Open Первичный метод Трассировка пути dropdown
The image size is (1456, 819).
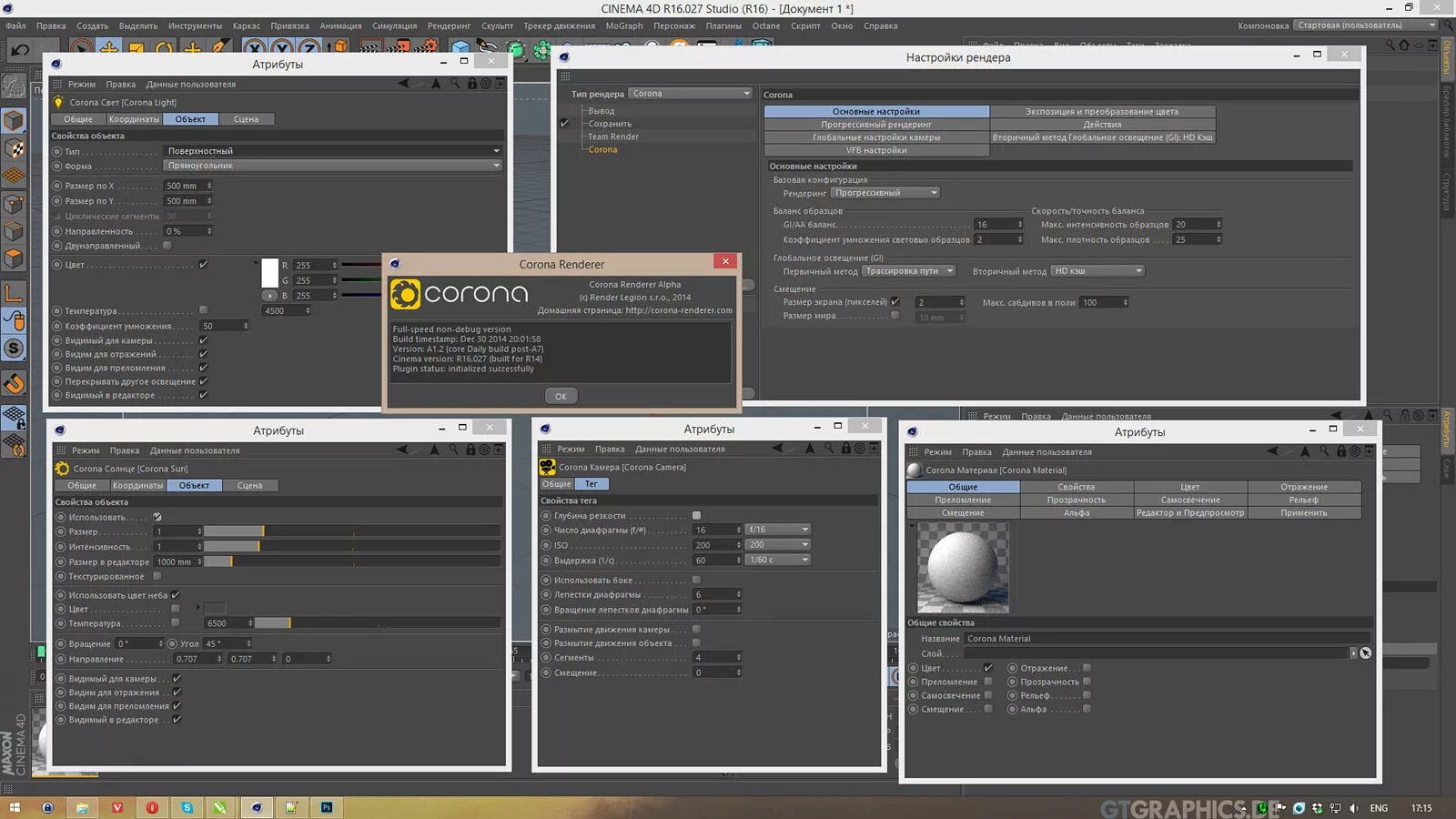point(908,271)
